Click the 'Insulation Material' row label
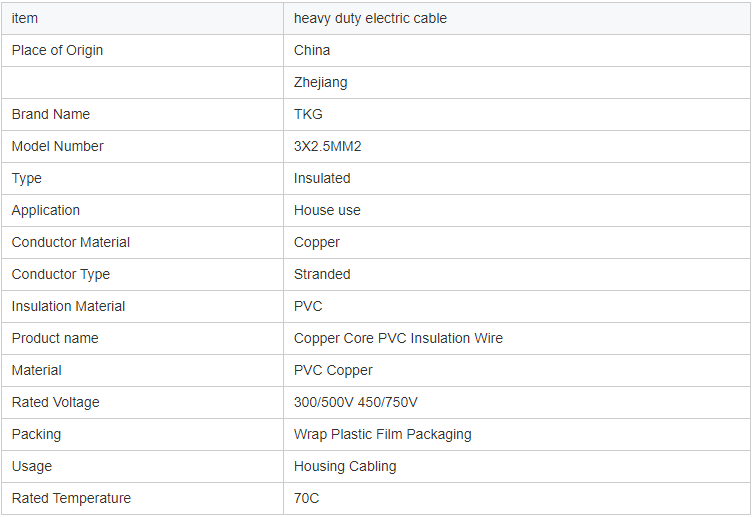Viewport: 753px width, 517px height. [x=69, y=306]
